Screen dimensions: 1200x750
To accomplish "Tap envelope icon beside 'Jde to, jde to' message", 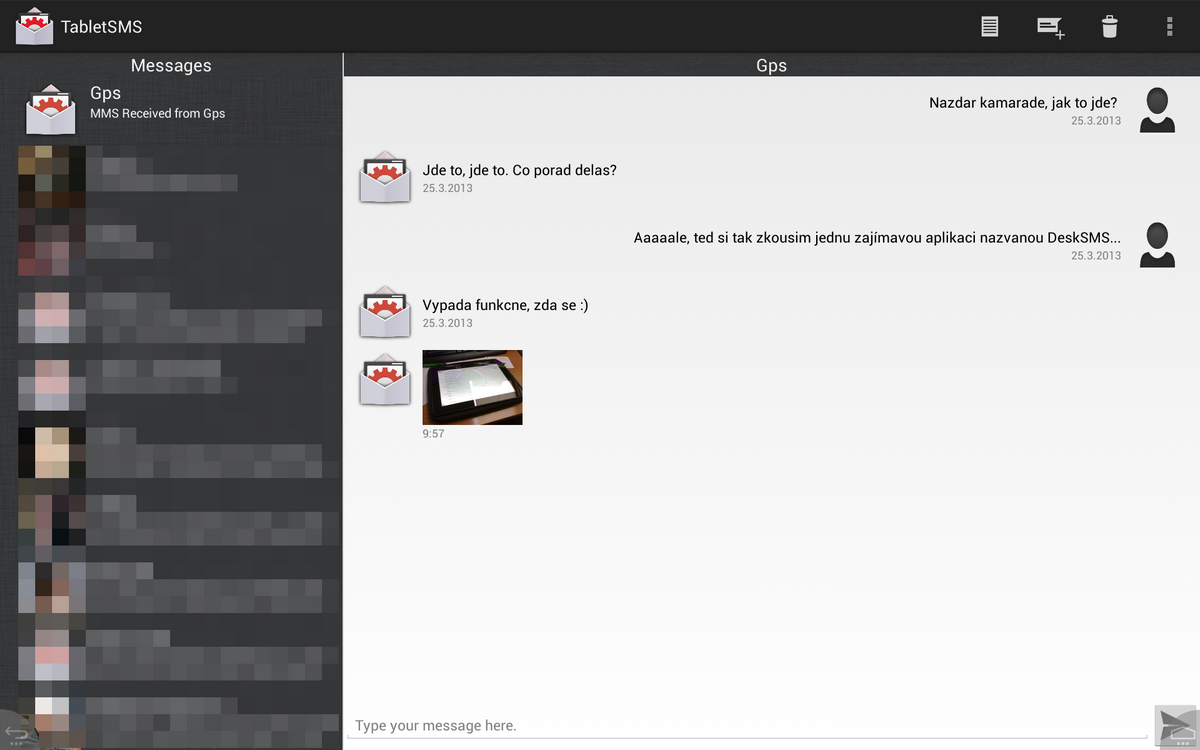I will 385,177.
